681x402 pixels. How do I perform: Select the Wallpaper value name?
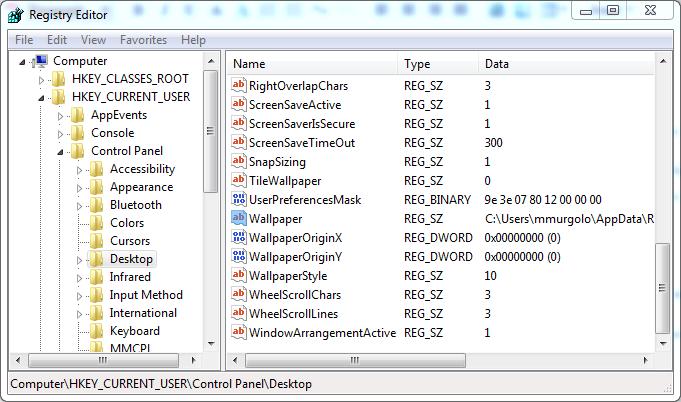pyautogui.click(x=275, y=219)
